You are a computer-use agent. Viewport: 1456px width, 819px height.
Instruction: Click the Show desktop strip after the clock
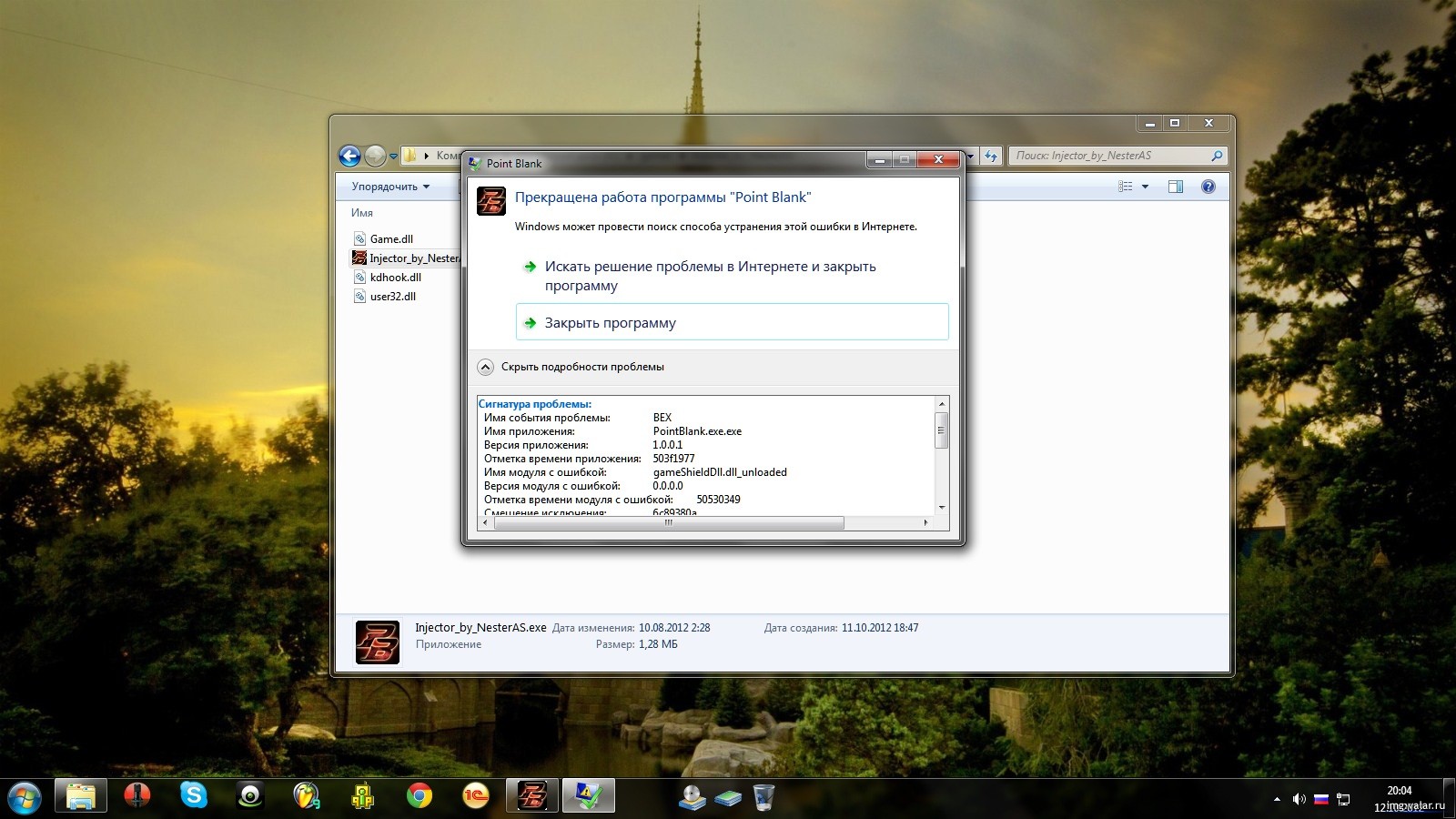(1449, 798)
